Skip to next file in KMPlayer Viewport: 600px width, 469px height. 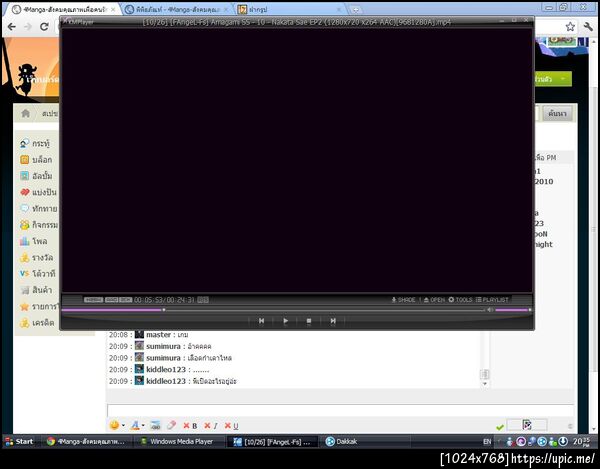(x=333, y=321)
